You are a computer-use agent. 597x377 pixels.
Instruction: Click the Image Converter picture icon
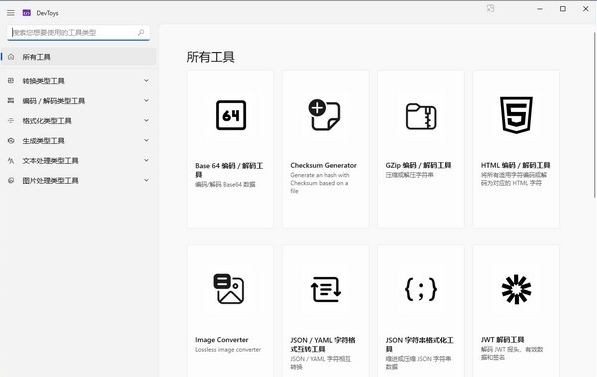(229, 289)
